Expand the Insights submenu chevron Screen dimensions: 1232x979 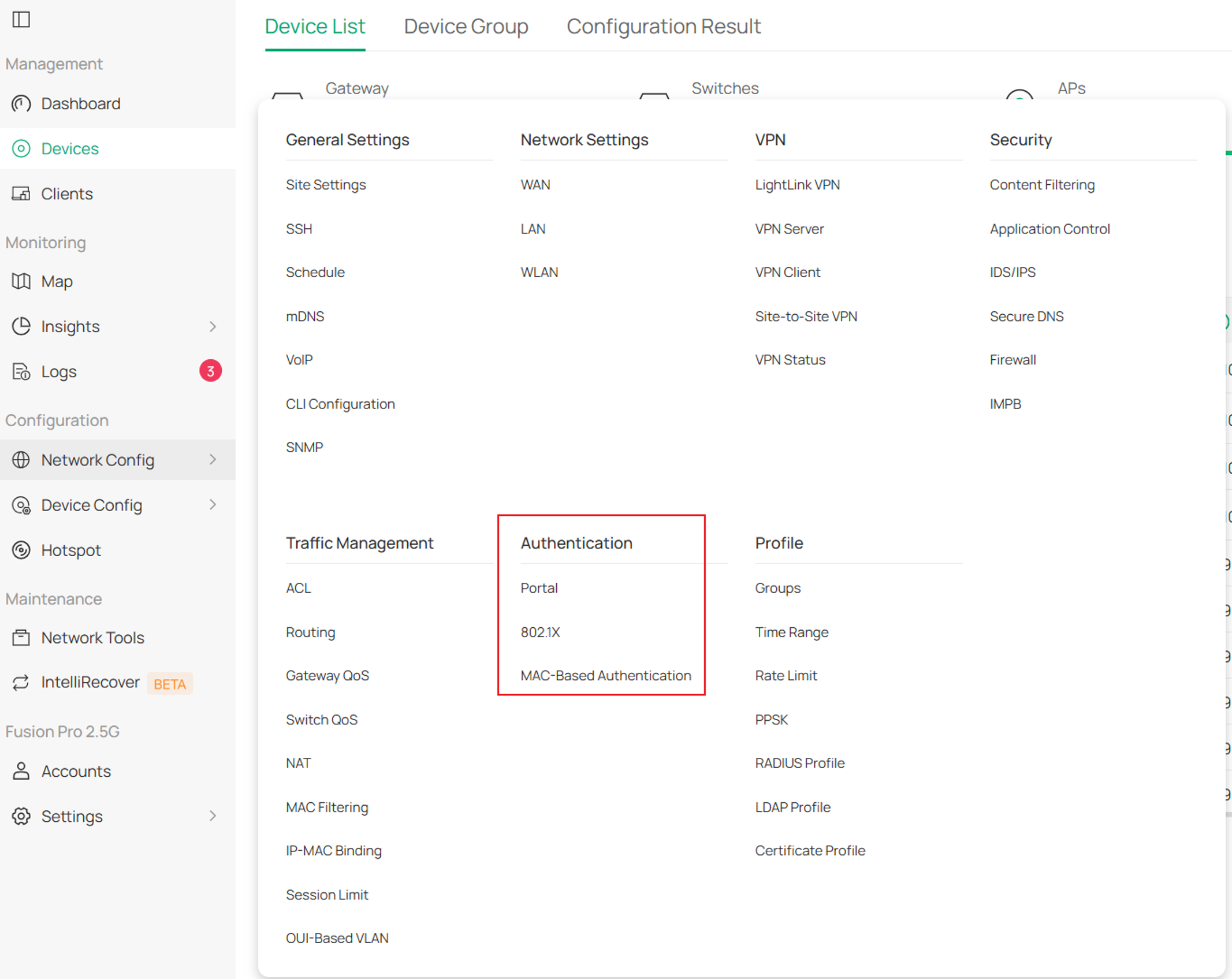(x=213, y=326)
